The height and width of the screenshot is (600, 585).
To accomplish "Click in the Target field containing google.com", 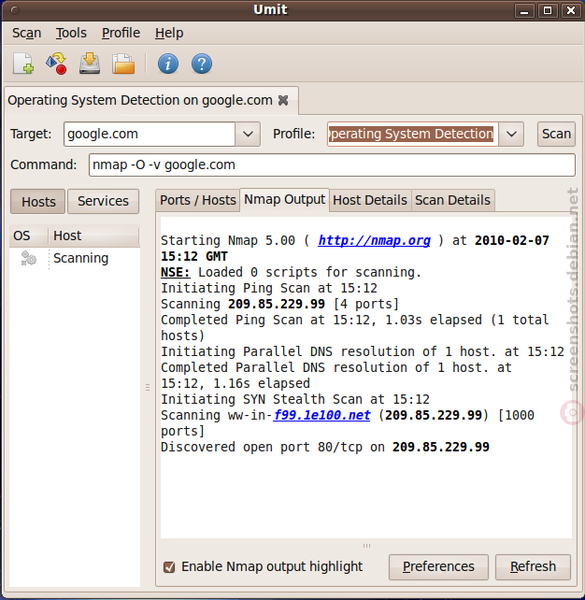I will click(x=149, y=134).
